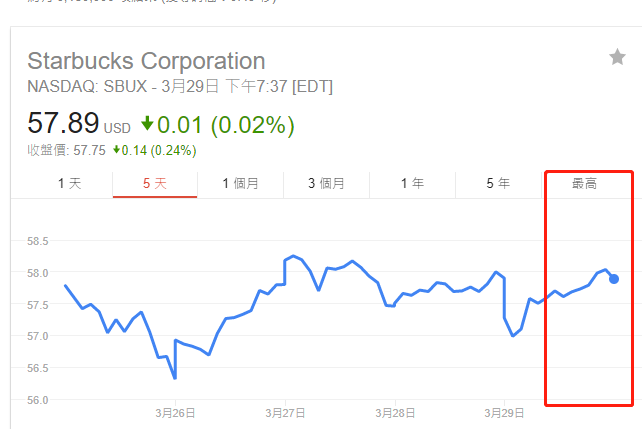Click the Starbucks Corporation title

pyautogui.click(x=146, y=61)
